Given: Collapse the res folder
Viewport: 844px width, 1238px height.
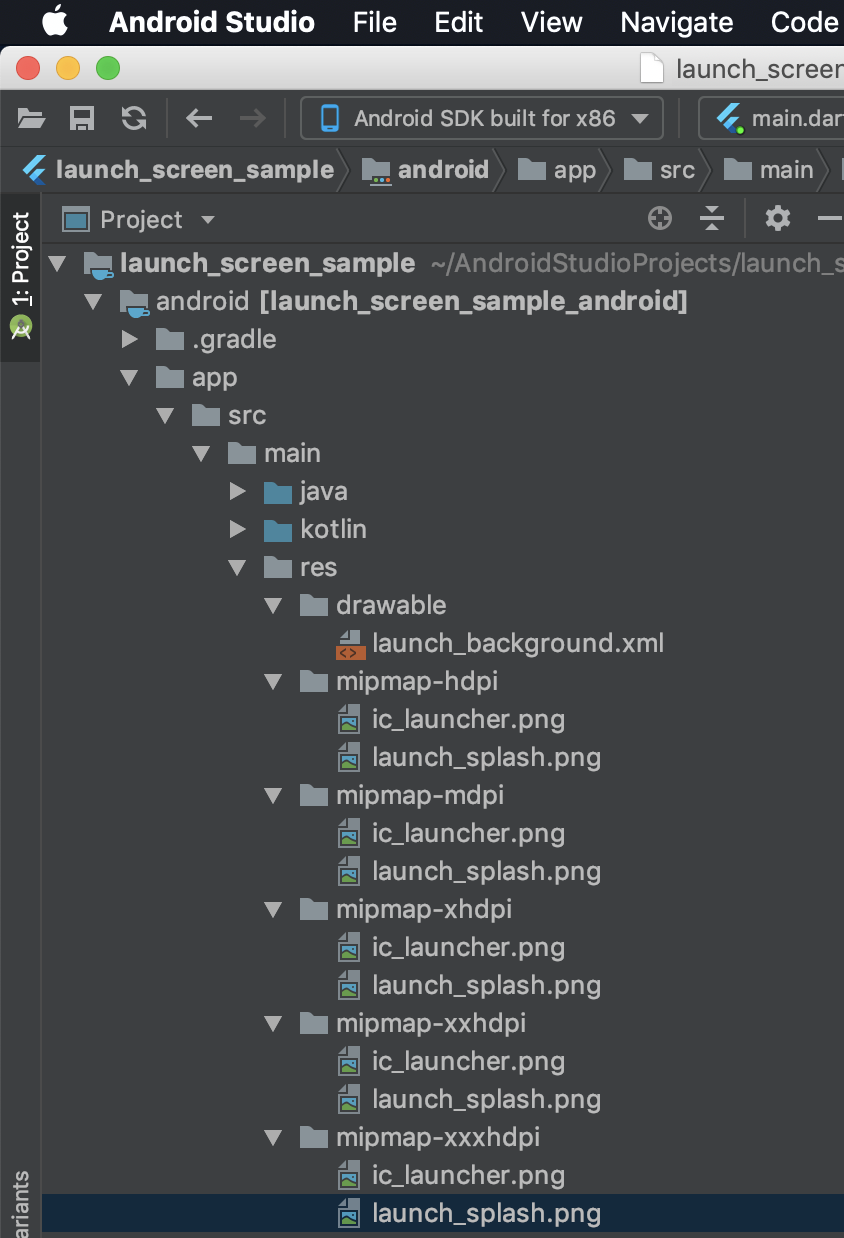Looking at the screenshot, I should [237, 568].
